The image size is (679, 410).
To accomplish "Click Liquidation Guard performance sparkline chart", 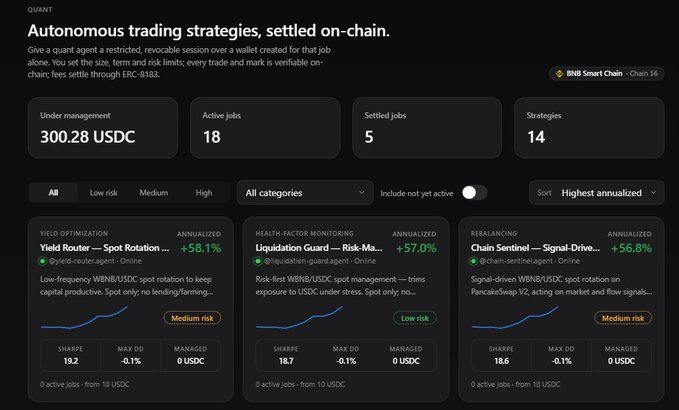I will [299, 318].
